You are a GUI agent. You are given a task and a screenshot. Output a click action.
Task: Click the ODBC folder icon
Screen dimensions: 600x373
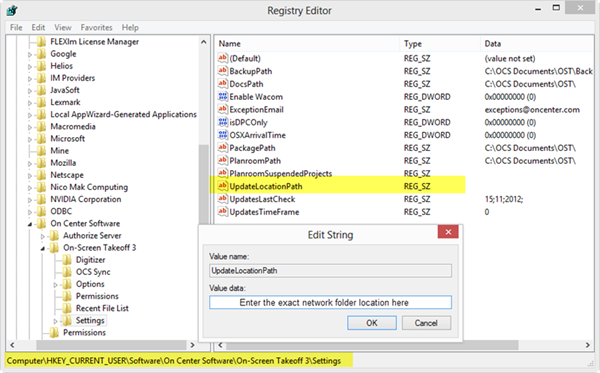(41, 211)
